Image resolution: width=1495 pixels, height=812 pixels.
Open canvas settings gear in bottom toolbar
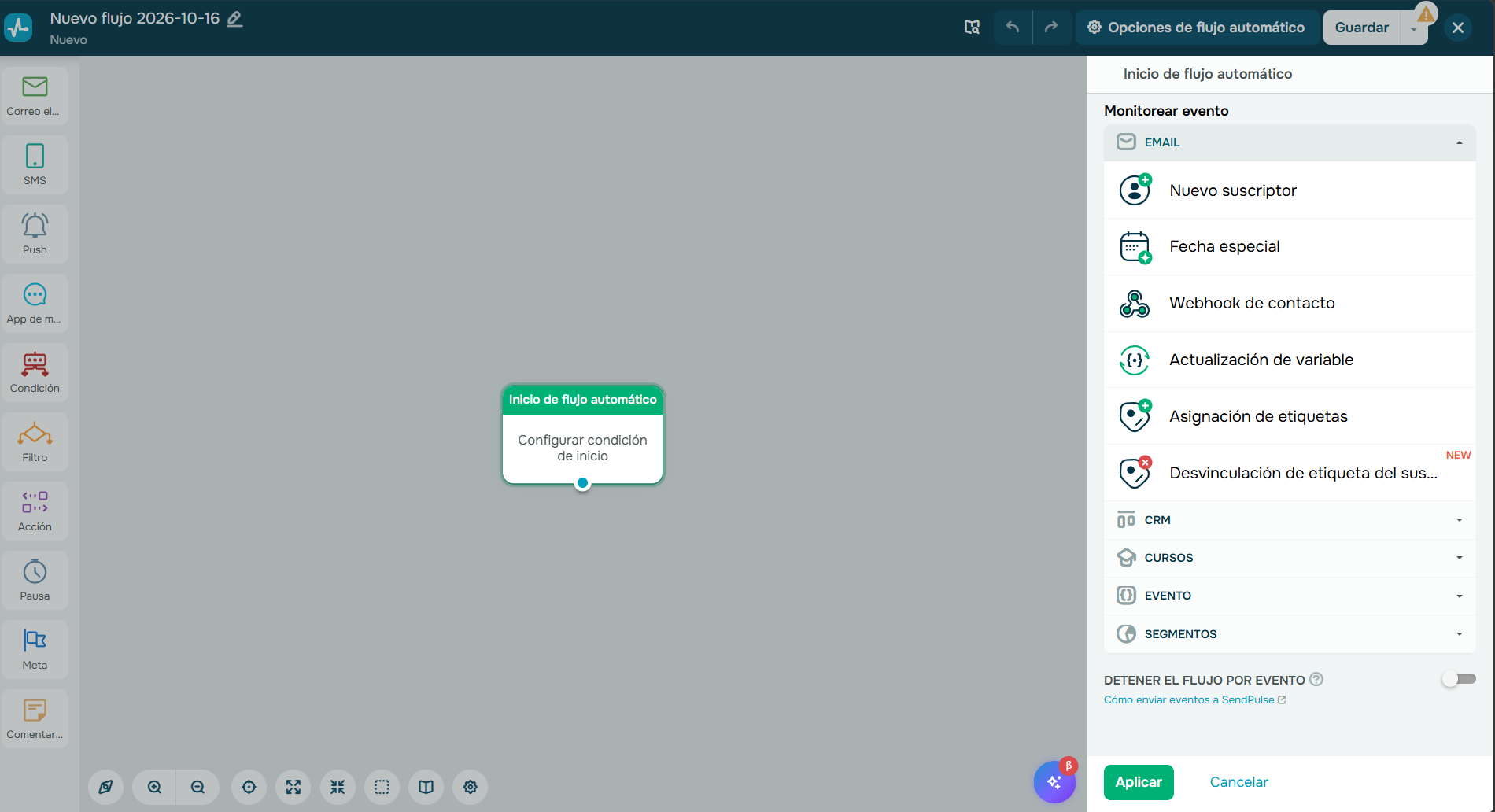click(471, 787)
